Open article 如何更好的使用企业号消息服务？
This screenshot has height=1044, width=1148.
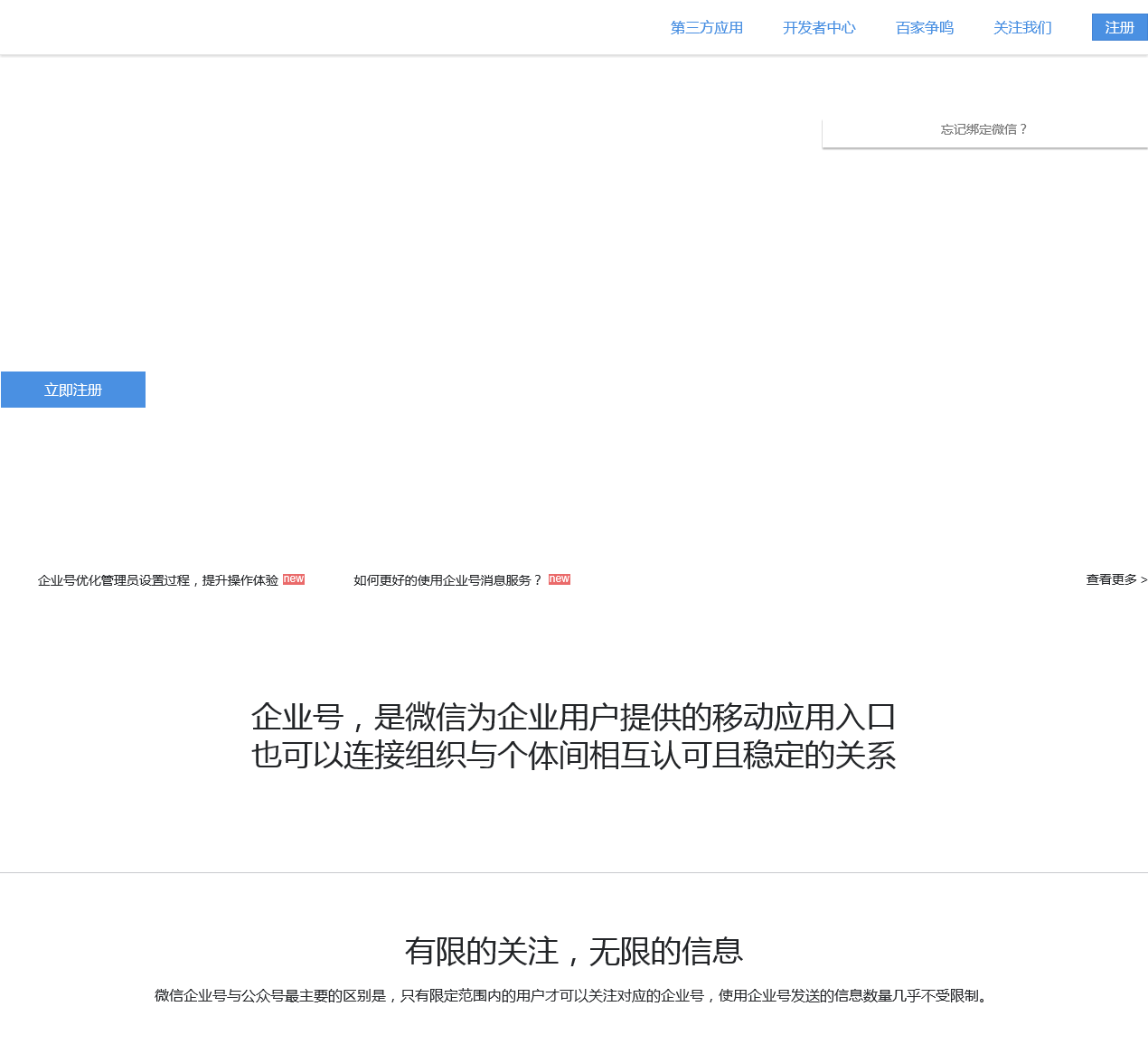448,580
